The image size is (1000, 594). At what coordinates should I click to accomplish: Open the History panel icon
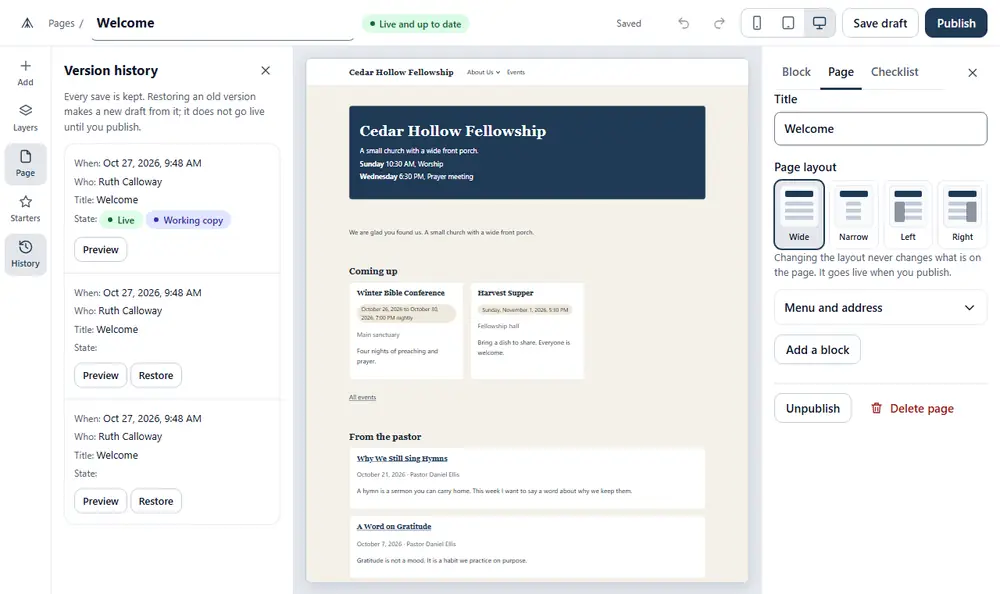[26, 247]
